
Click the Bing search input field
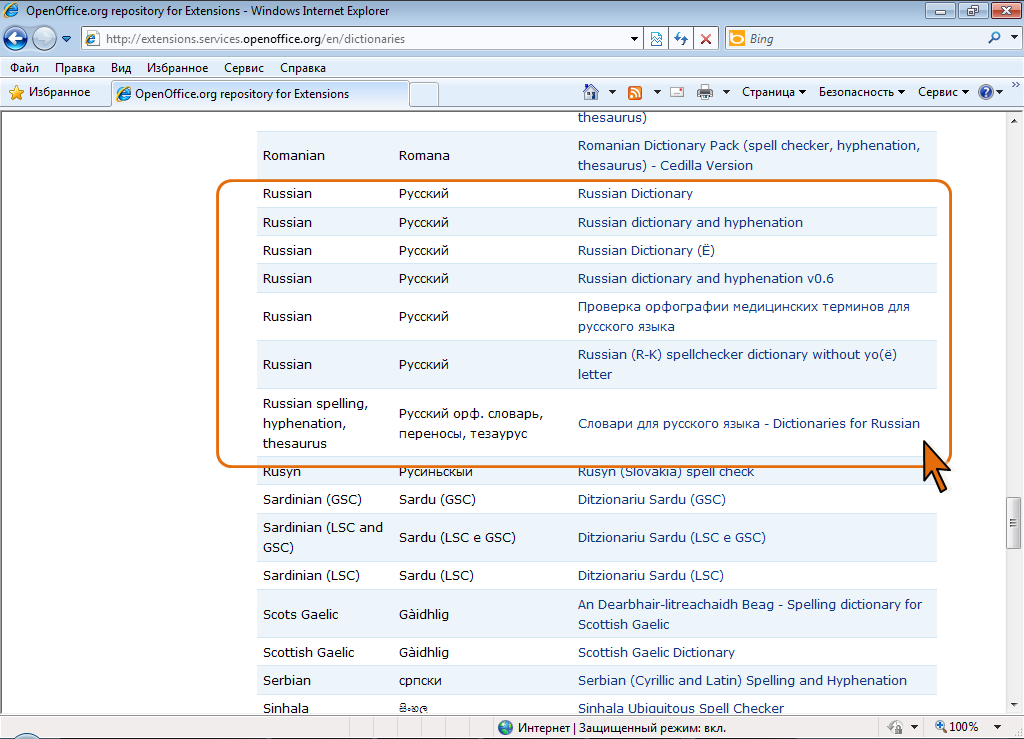860,39
